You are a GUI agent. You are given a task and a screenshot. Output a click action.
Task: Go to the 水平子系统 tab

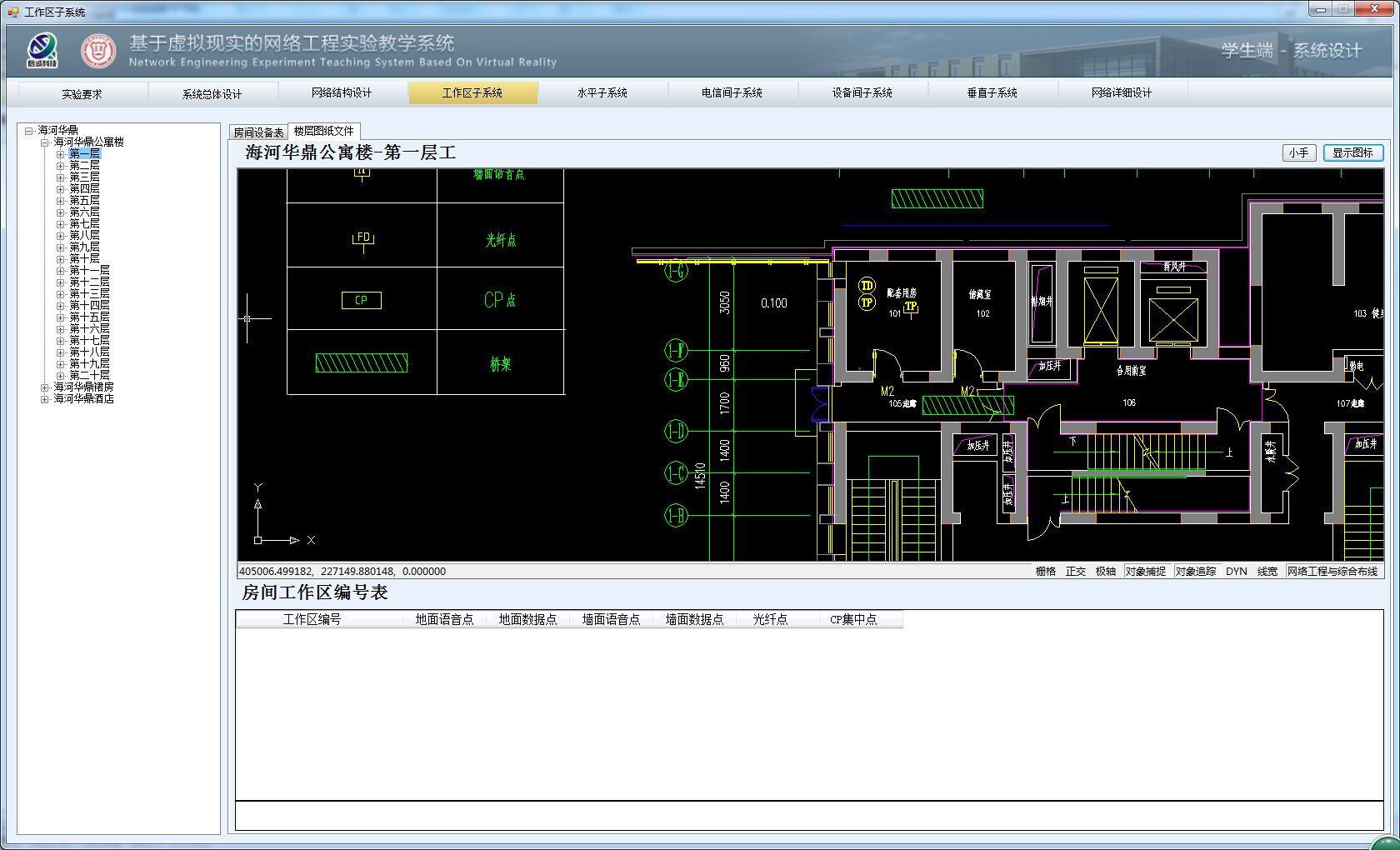coord(602,92)
